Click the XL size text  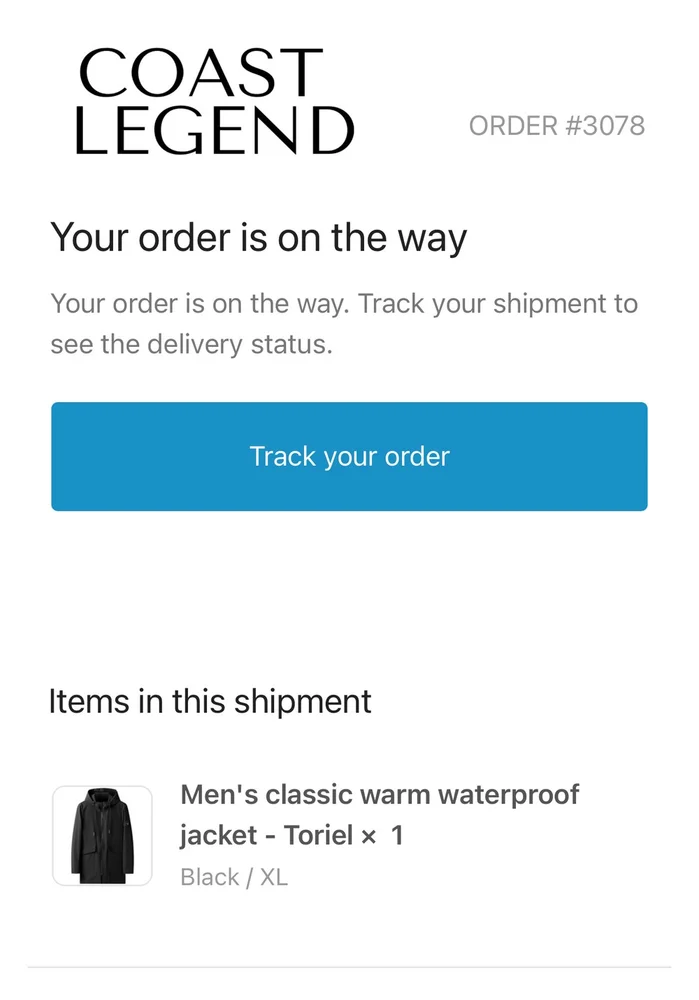click(274, 877)
